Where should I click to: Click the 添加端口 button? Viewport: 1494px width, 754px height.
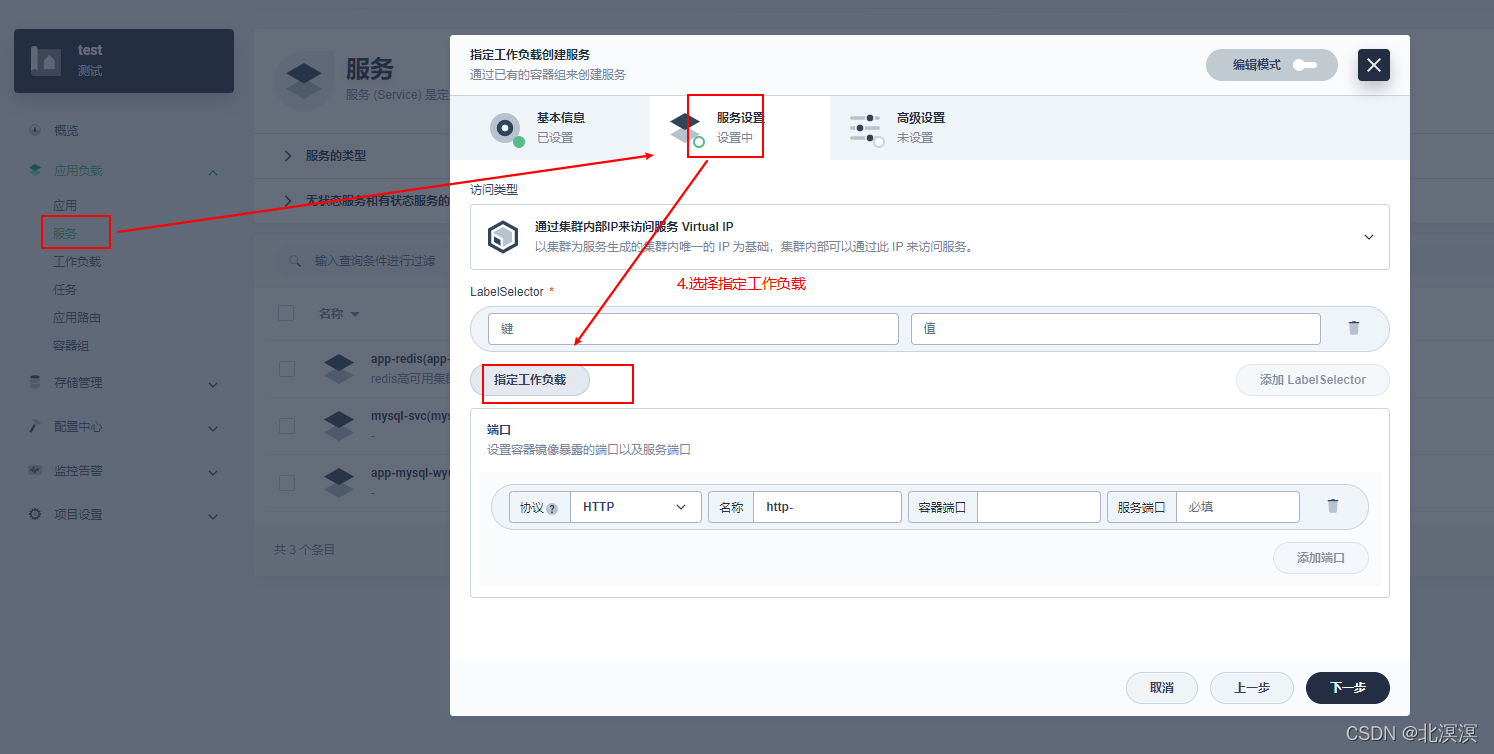click(x=1321, y=558)
